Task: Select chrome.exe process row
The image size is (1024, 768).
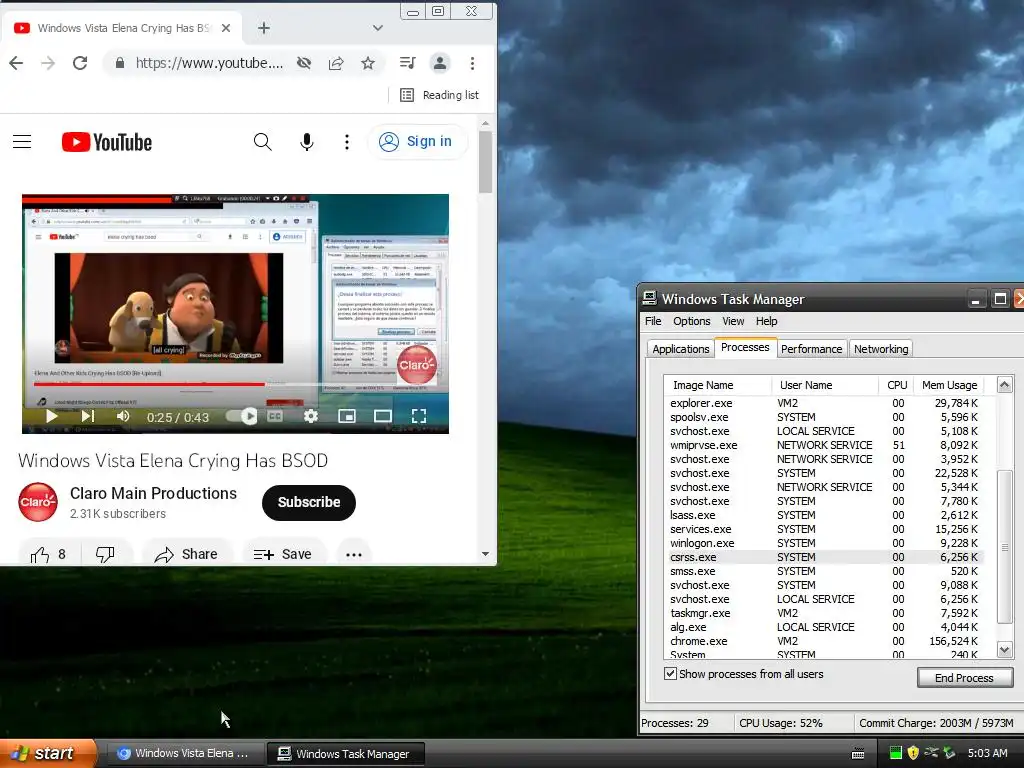Action: tap(824, 641)
